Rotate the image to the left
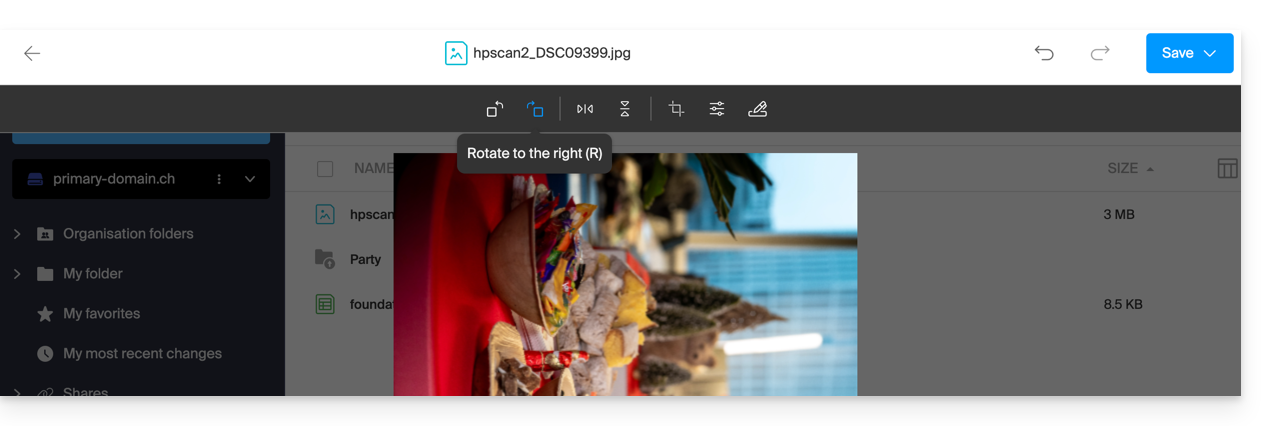 point(495,109)
